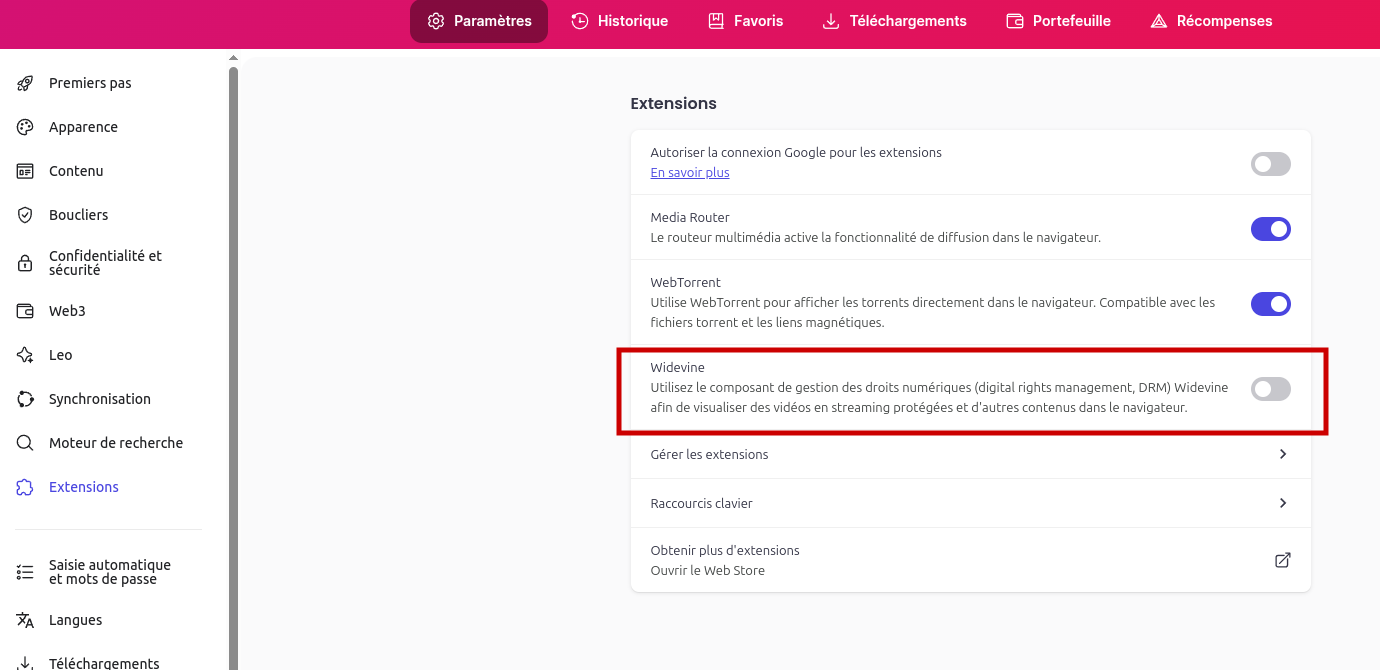Click the list icon for Saisie automatique
The width and height of the screenshot is (1380, 670).
[x=26, y=572]
